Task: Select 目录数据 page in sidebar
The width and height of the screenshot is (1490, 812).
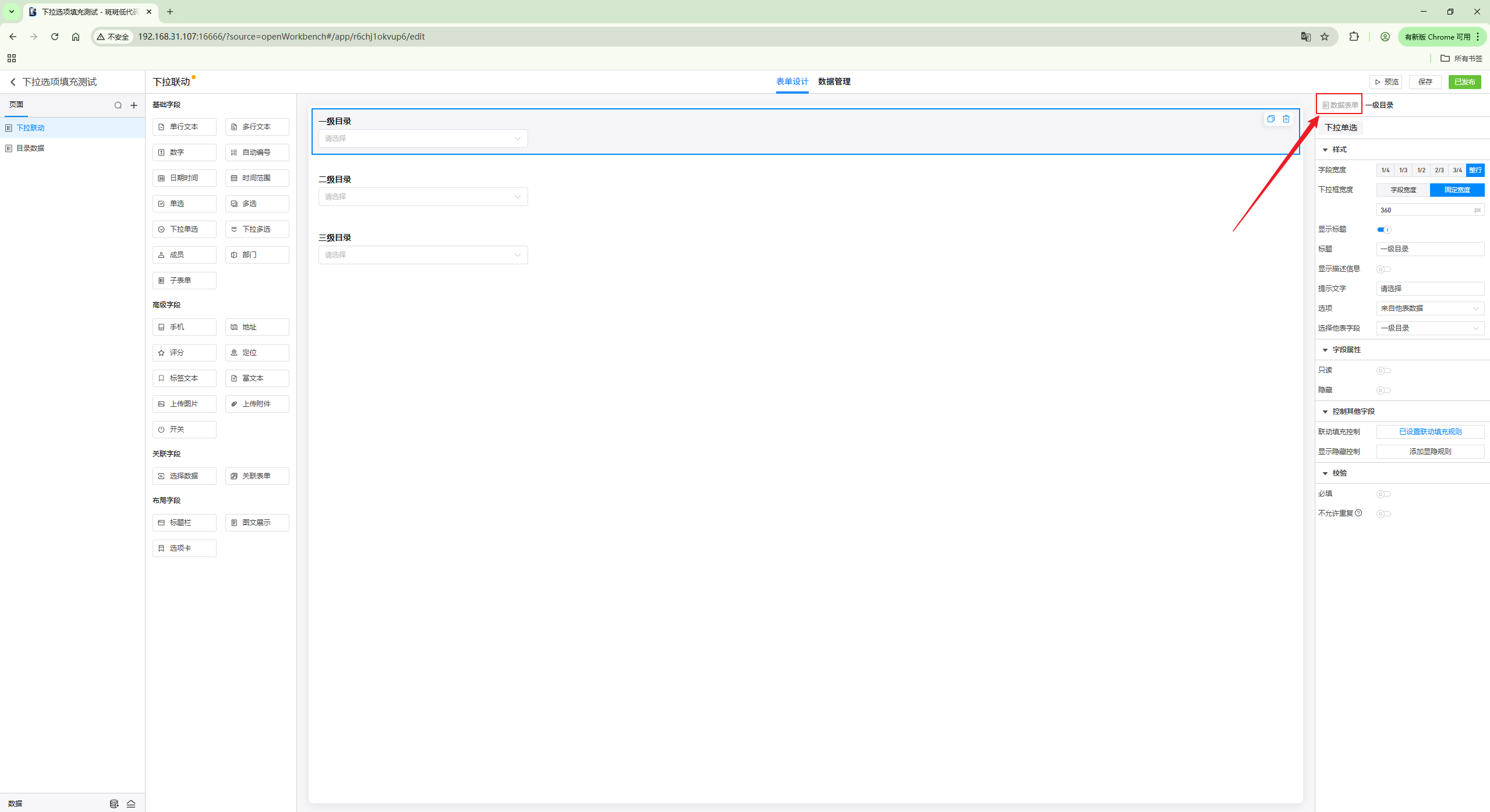Action: (x=30, y=148)
